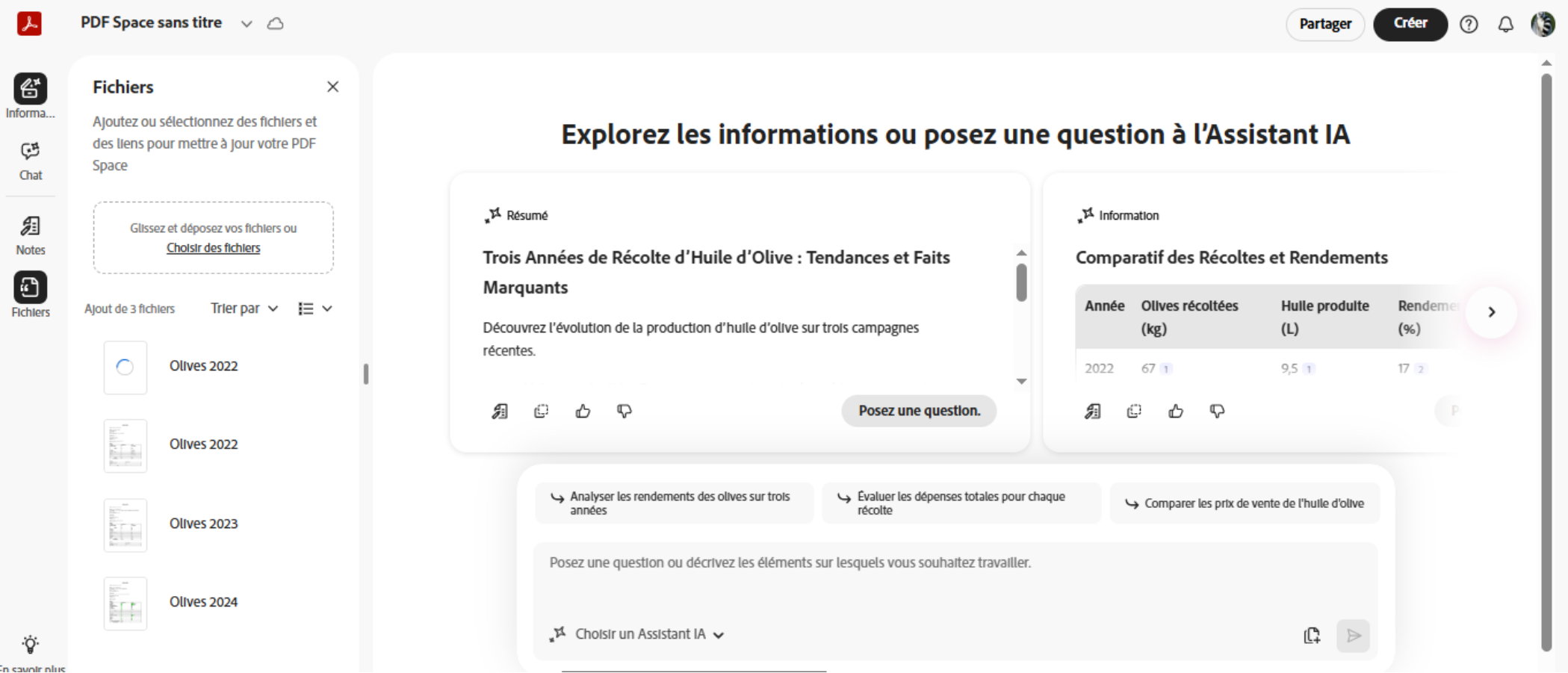Show next information card with arrow

[1491, 312]
